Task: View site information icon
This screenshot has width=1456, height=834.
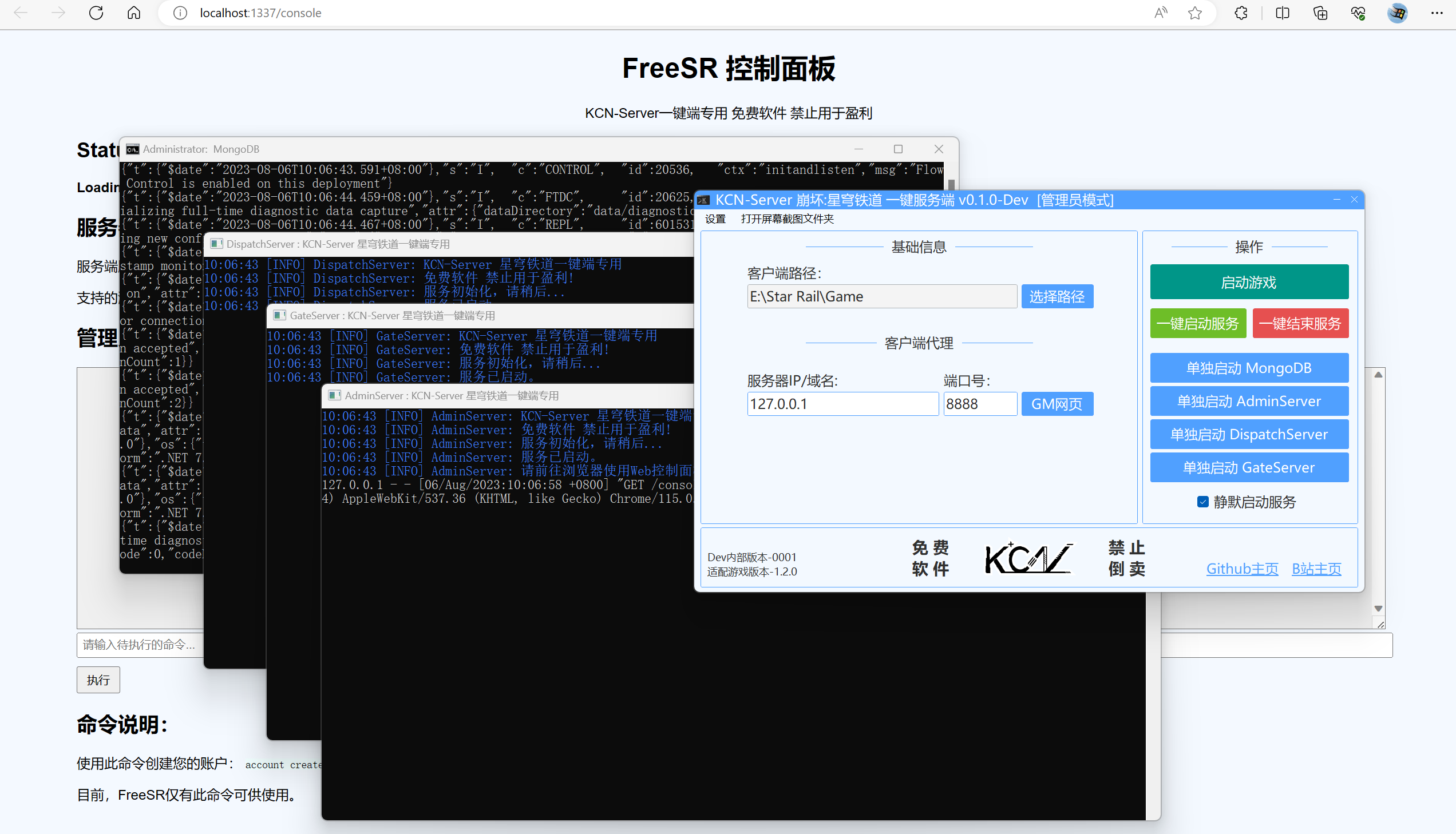Action: pyautogui.click(x=180, y=13)
